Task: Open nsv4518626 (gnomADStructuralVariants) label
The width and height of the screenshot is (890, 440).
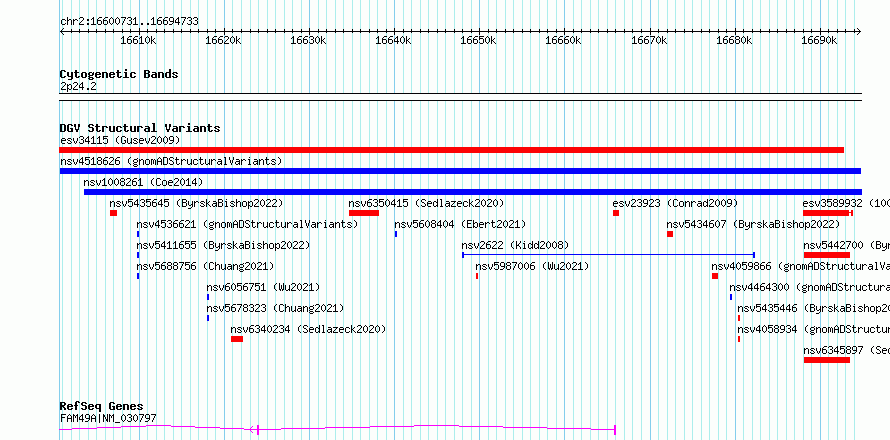Action: (171, 161)
